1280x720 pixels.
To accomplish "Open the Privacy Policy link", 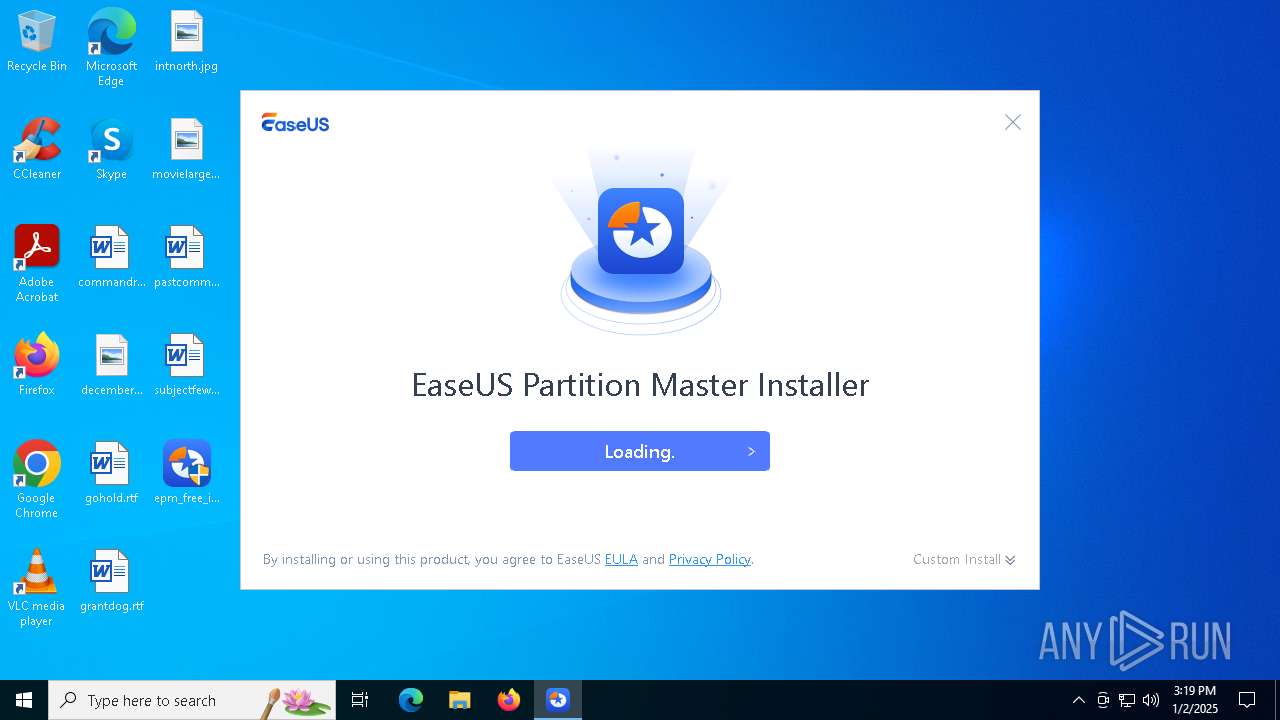I will click(x=710, y=559).
